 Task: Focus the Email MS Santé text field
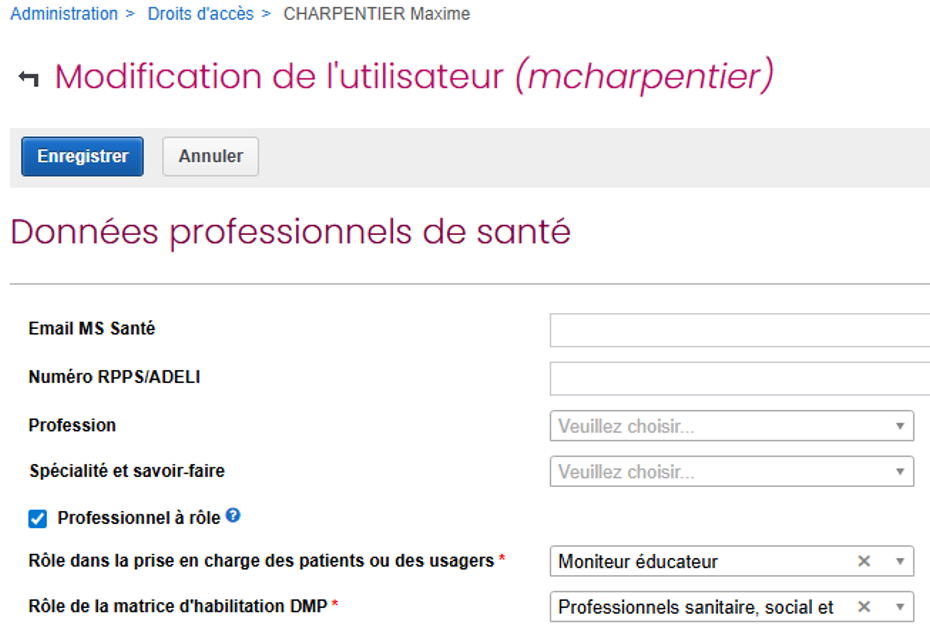tap(739, 330)
